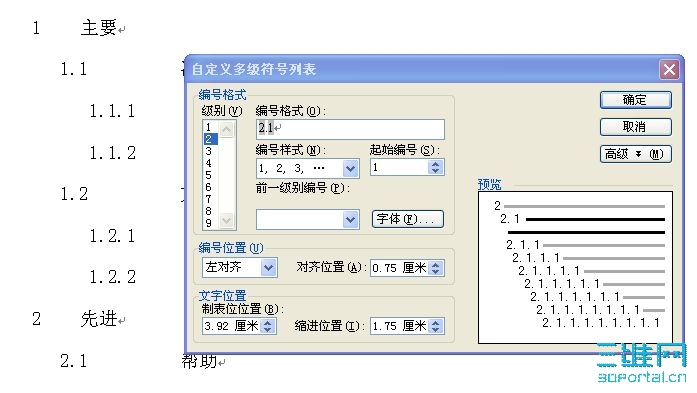Image resolution: width=697 pixels, height=393 pixels.
Task: Click the 2.1.1 line in the preview
Action: (x=585, y=245)
